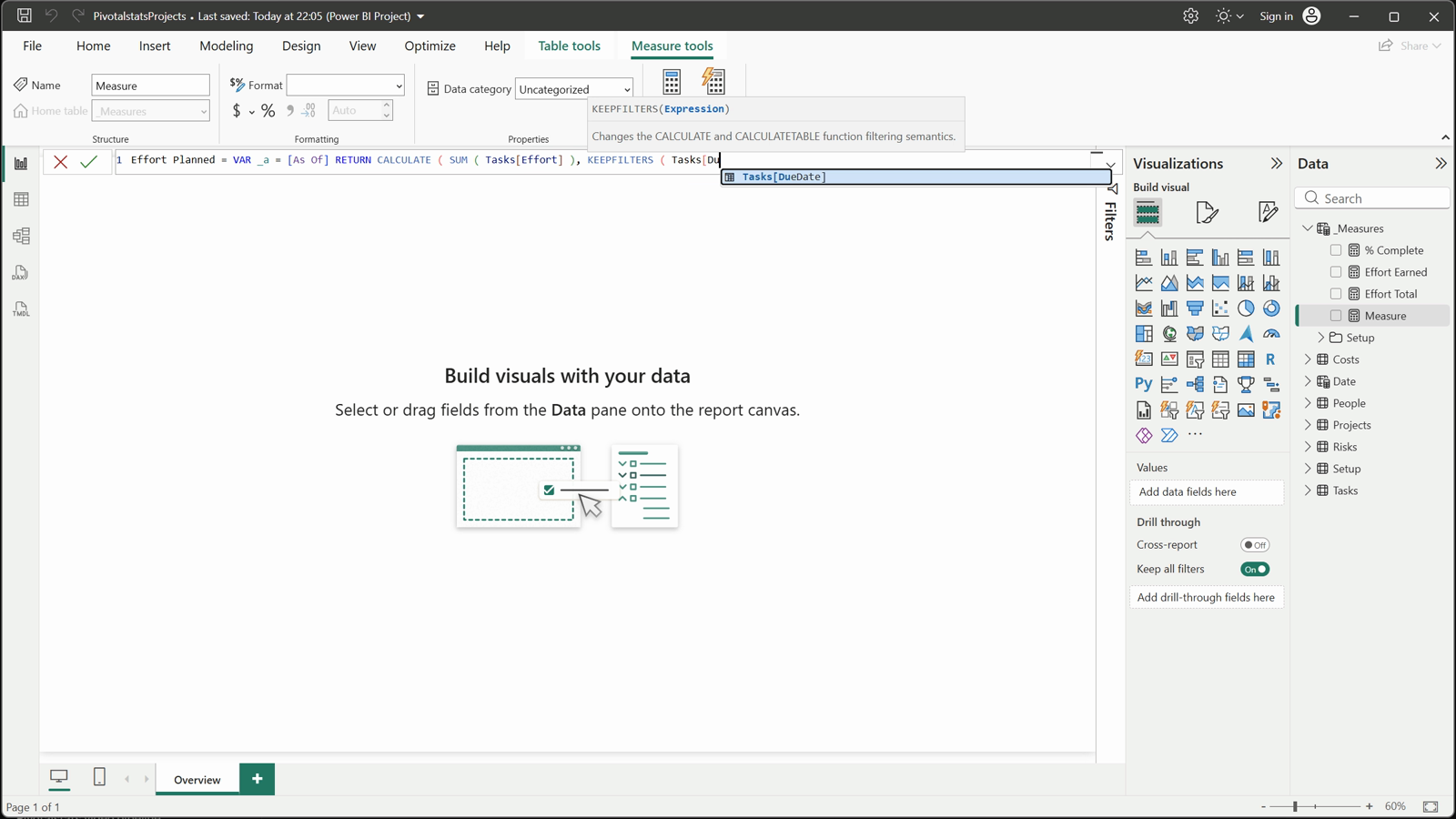The height and width of the screenshot is (819, 1456).
Task: Click the Data pane Search field
Action: 1372,198
